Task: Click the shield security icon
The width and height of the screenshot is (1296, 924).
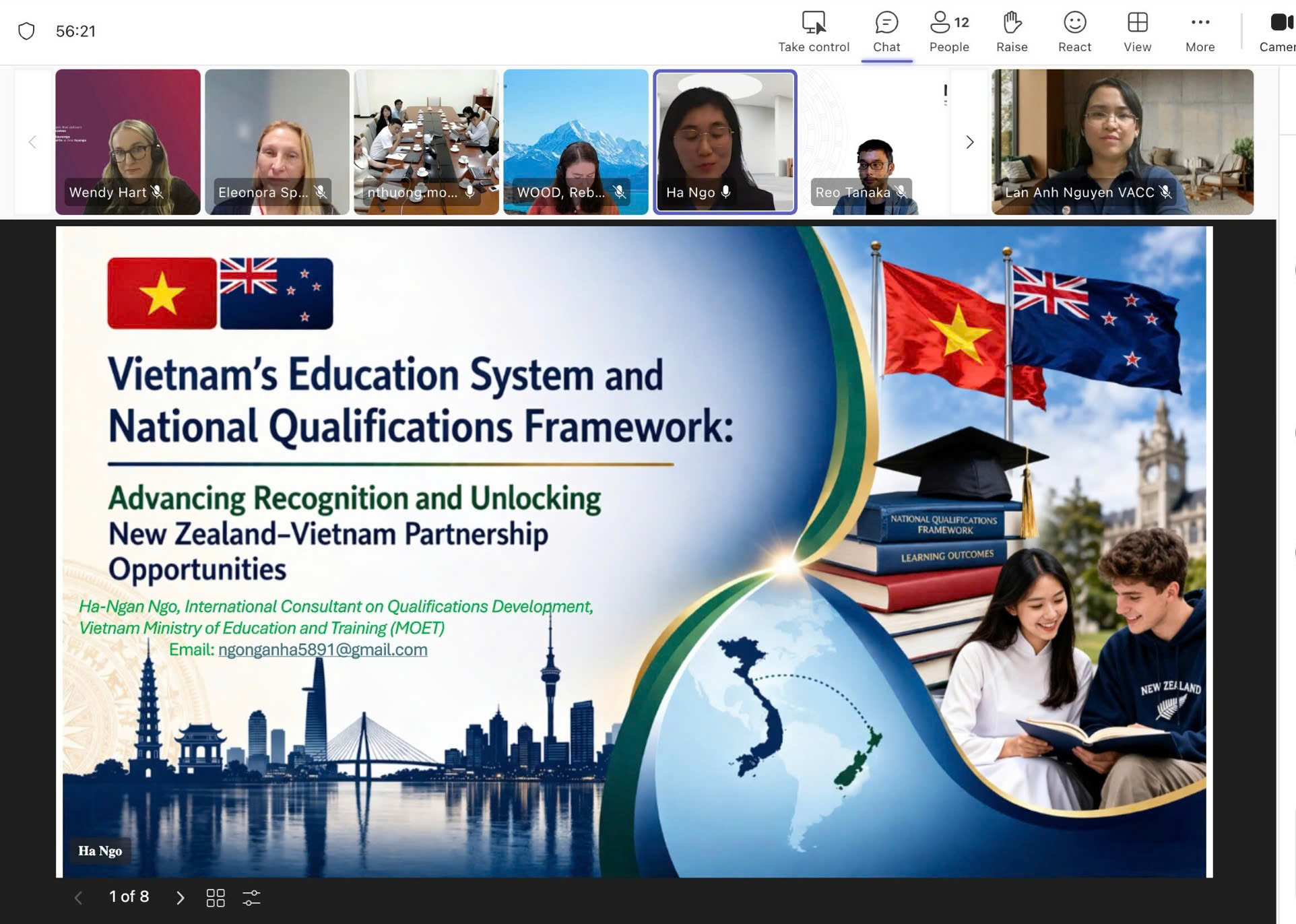Action: coord(26,31)
